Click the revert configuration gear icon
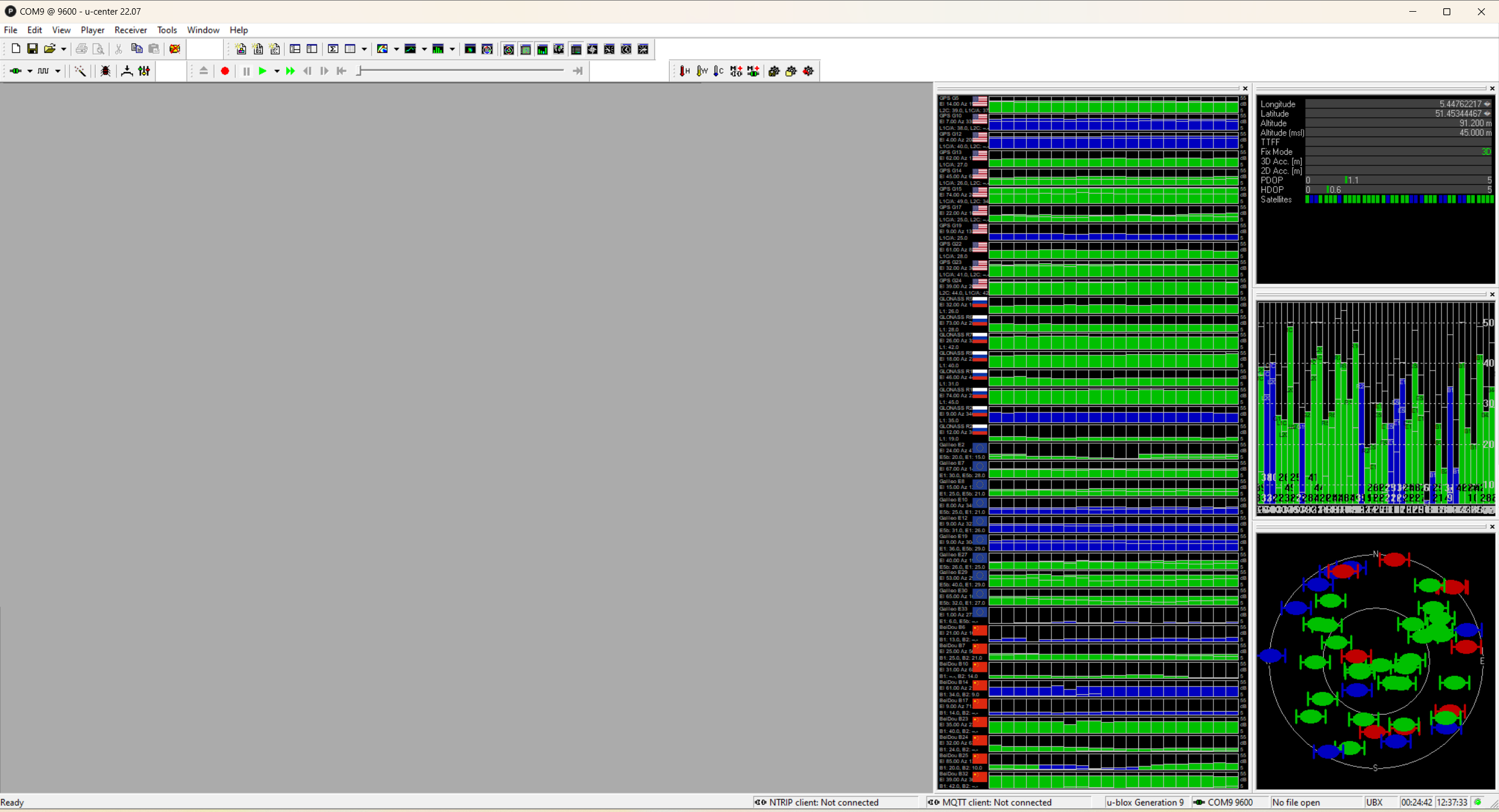 808,71
